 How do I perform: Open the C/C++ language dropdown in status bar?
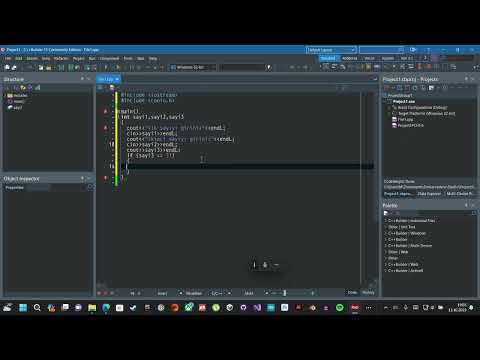click(x=220, y=293)
